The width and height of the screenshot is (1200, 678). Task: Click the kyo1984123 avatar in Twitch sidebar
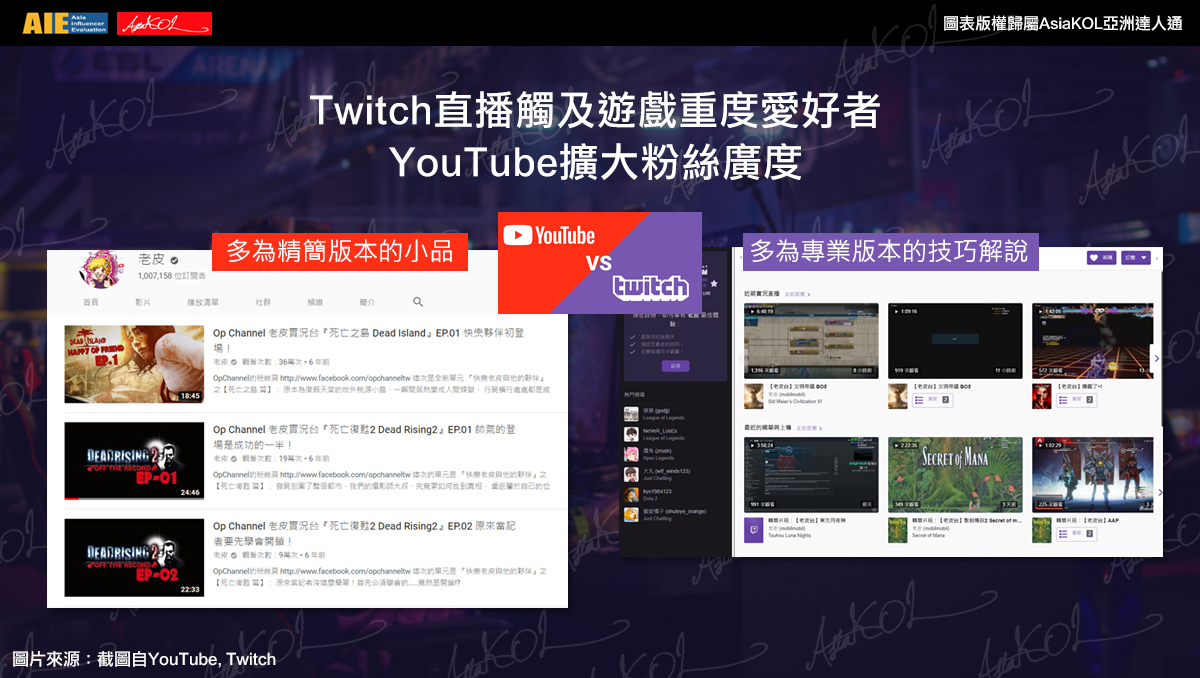coord(631,494)
